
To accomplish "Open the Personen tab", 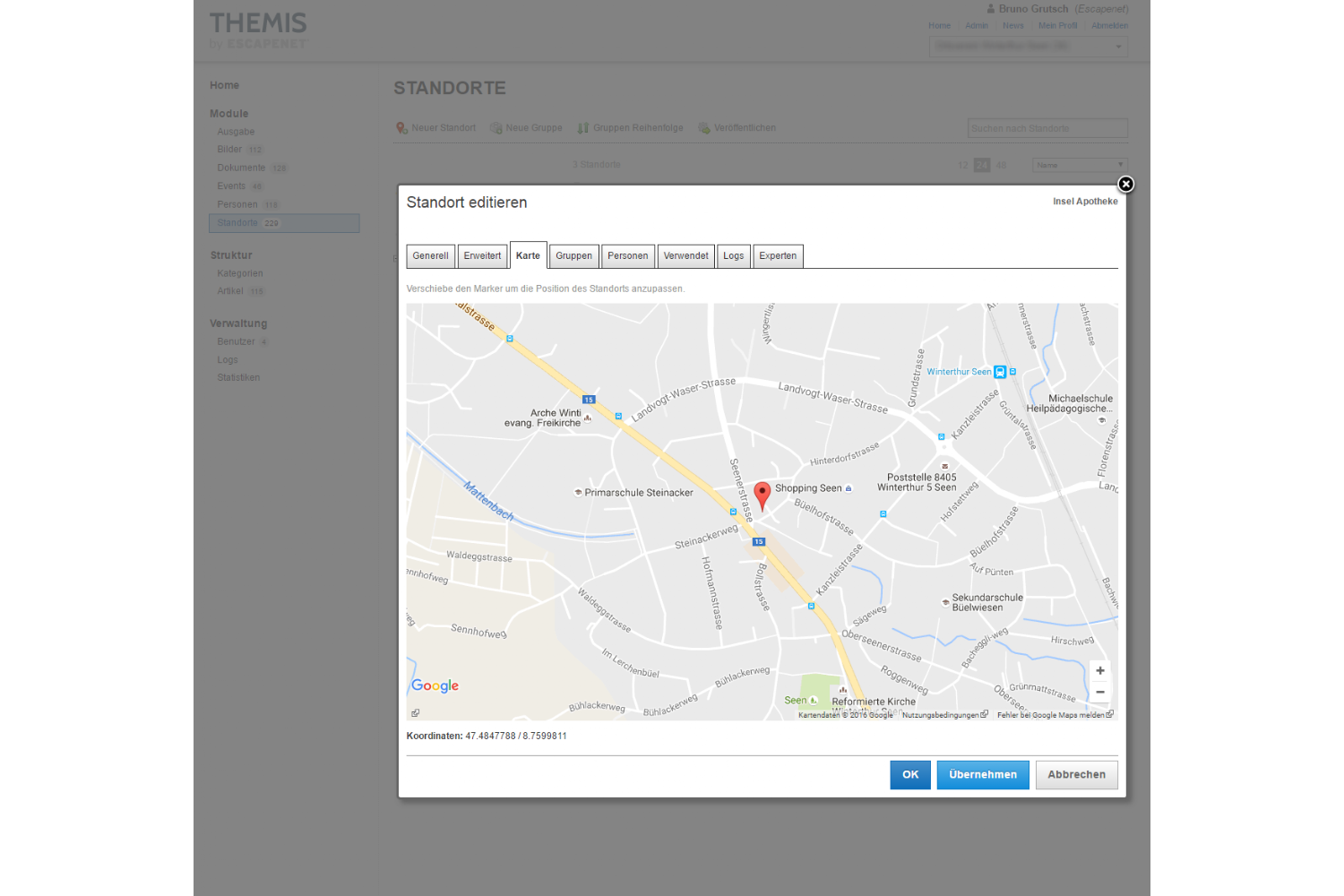I will pos(627,256).
